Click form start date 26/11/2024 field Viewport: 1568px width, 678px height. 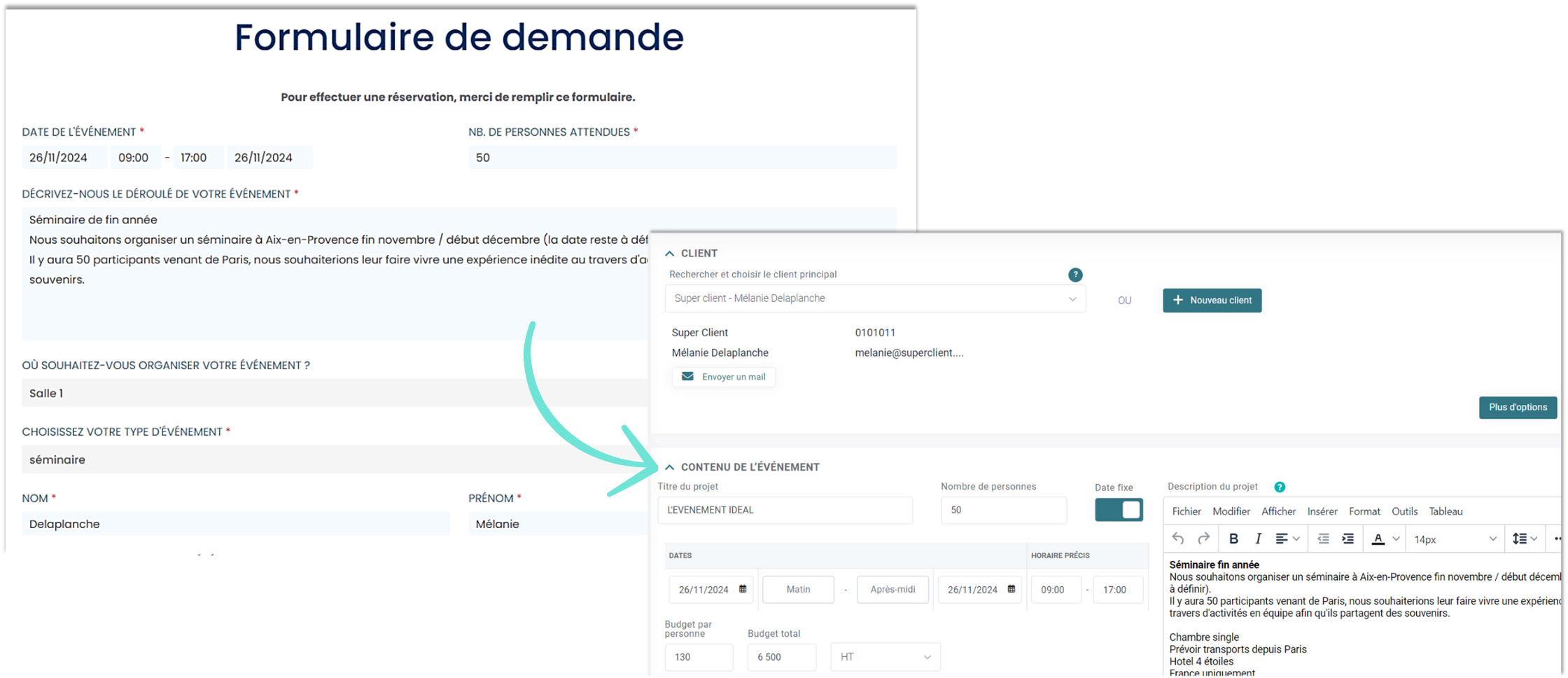click(x=64, y=158)
